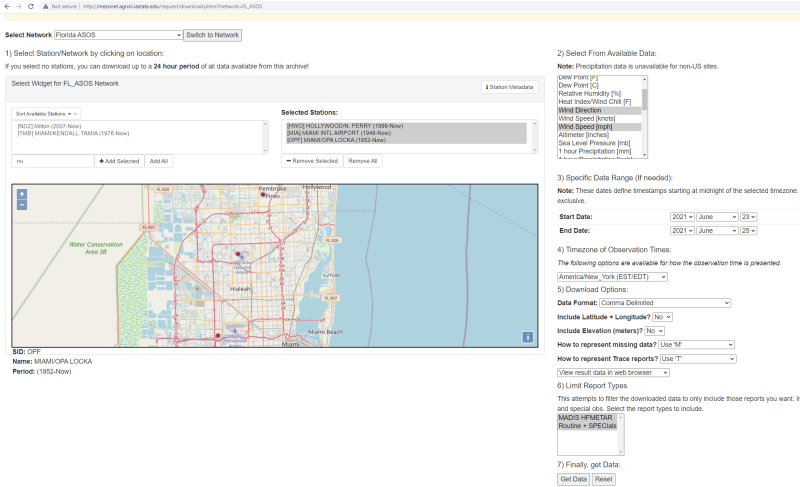The width and height of the screenshot is (800, 487).
Task: Open missing data representation dropdown
Action: [696, 345]
